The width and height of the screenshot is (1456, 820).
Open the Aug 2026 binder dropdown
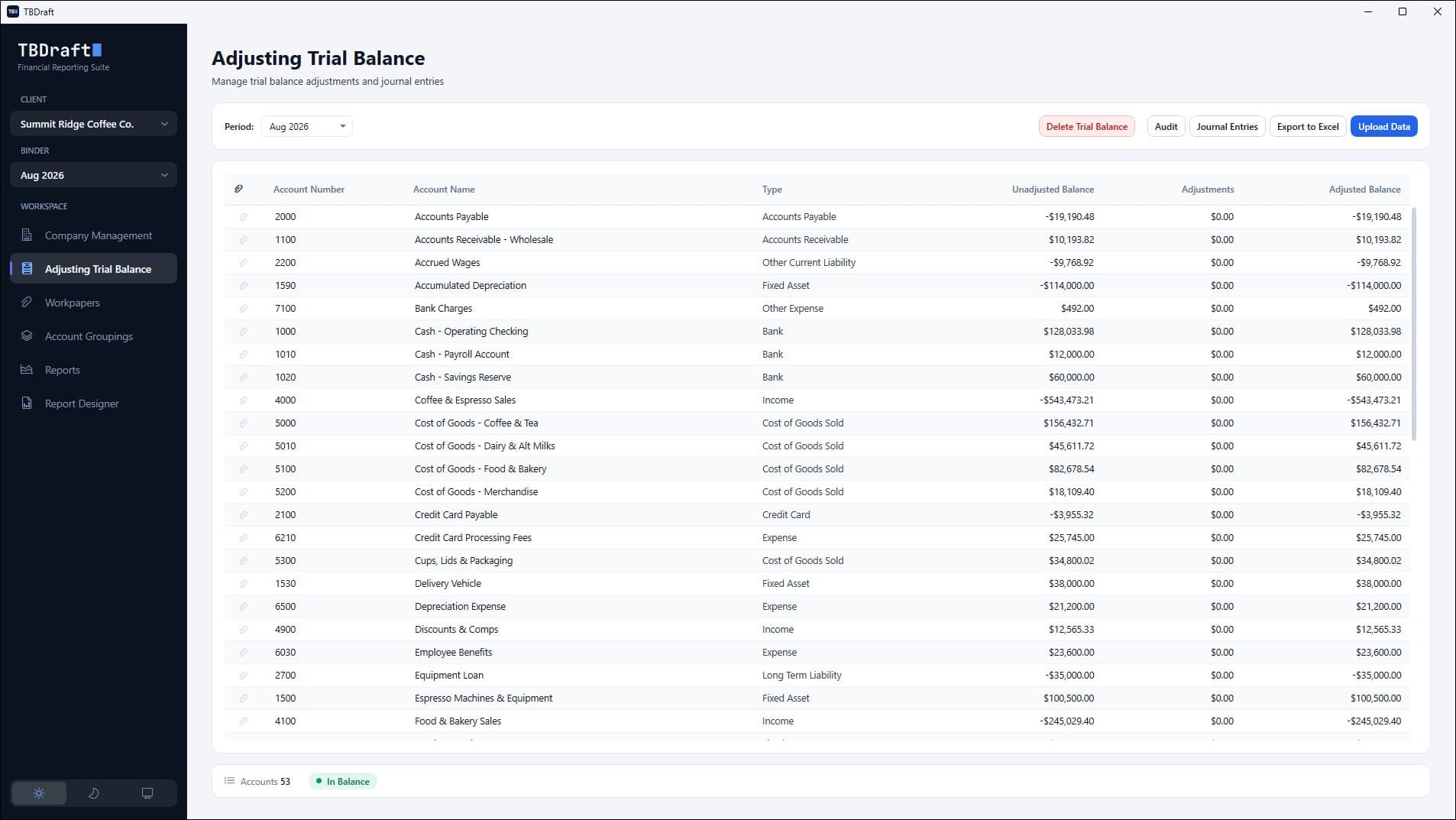(93, 175)
